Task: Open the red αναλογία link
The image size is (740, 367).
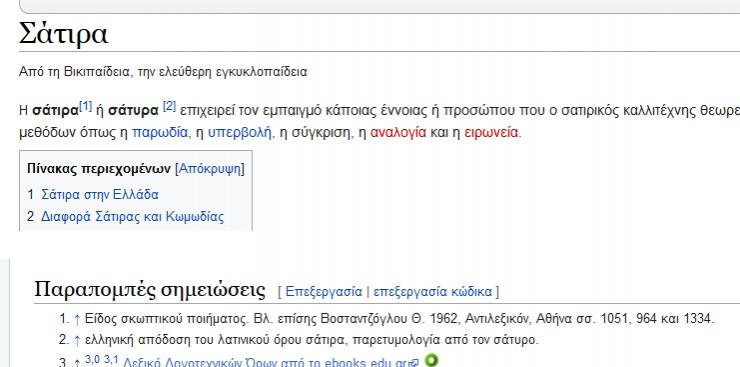Action: [398, 133]
